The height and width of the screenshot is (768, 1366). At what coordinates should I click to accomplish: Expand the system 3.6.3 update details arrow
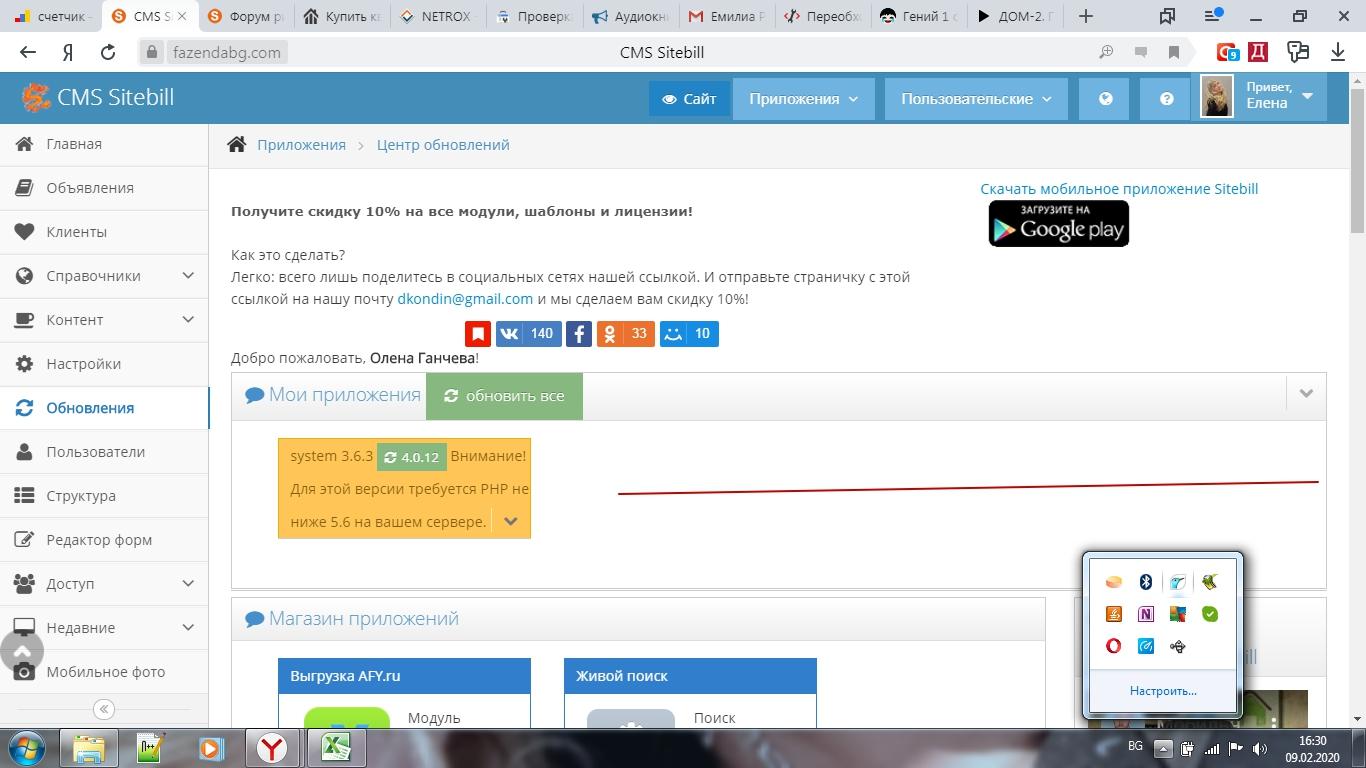510,521
